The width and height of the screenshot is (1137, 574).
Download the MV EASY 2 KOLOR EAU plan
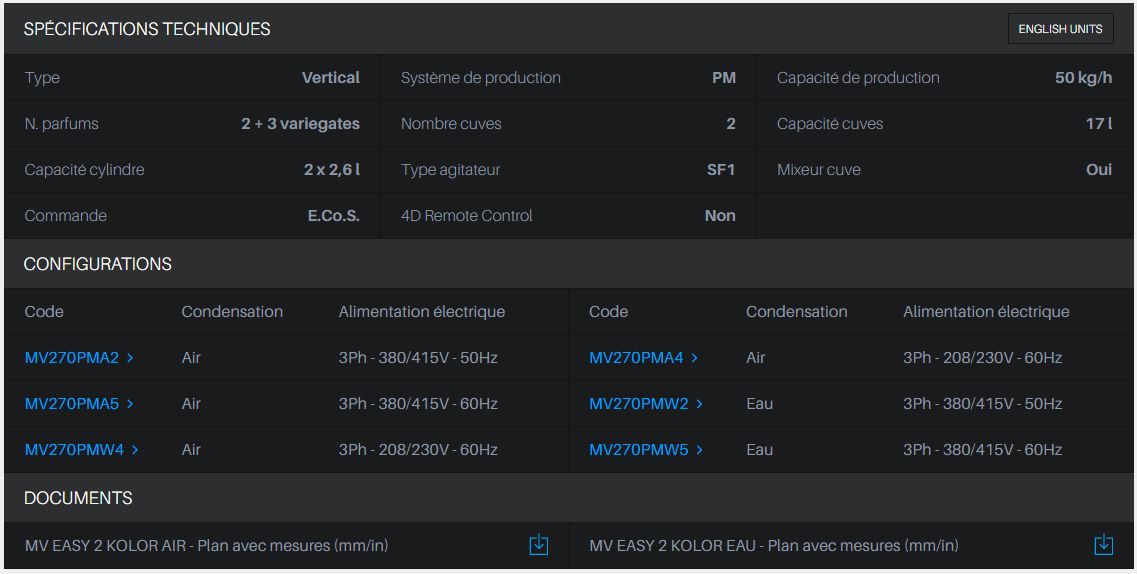(x=1103, y=545)
